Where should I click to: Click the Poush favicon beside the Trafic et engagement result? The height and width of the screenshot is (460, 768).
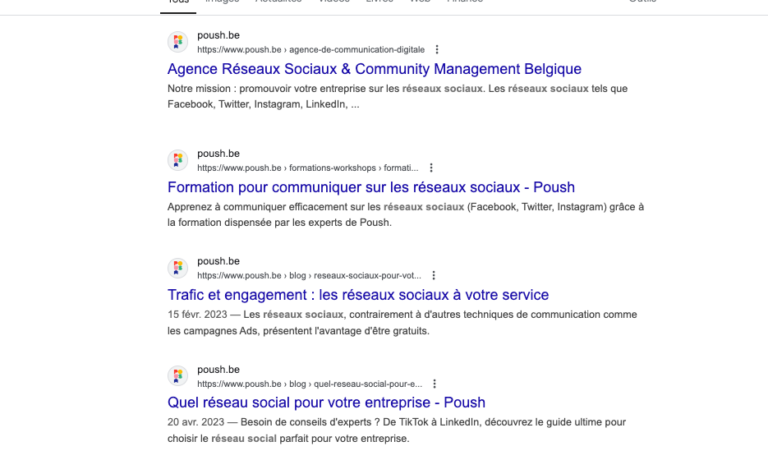click(x=178, y=268)
